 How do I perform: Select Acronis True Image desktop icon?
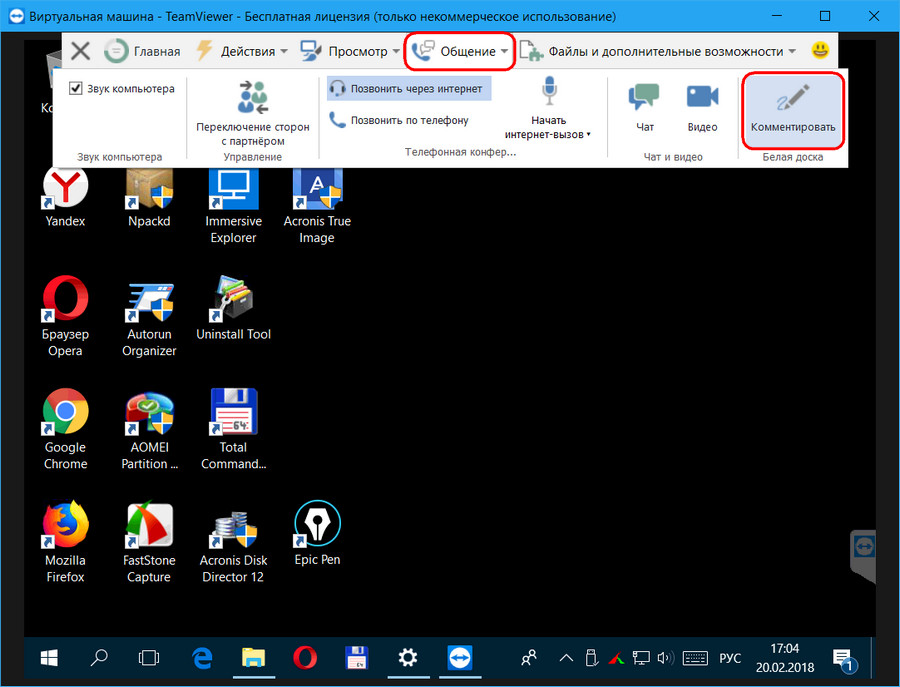coord(317,205)
